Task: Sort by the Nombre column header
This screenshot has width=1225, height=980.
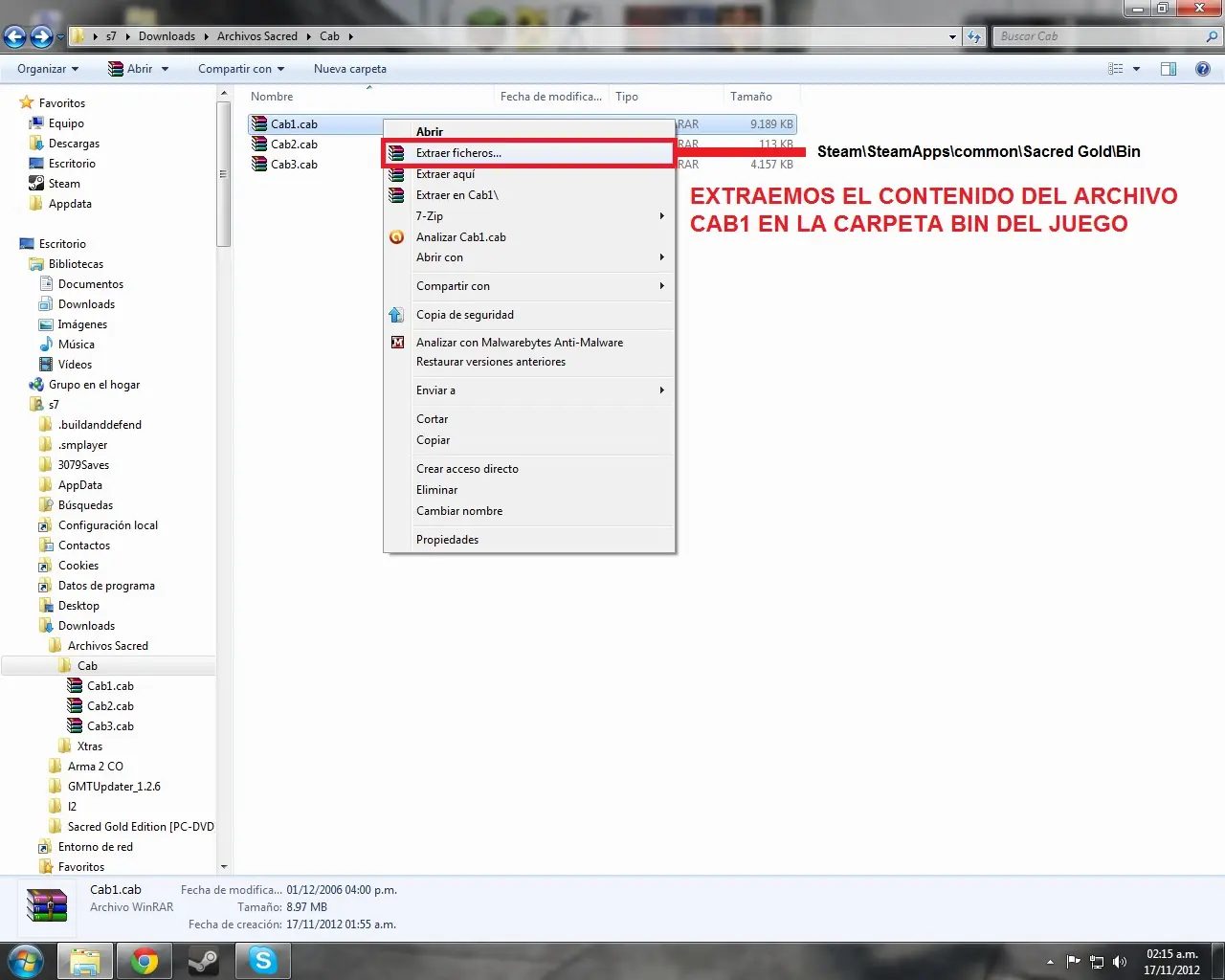Action: pyautogui.click(x=369, y=97)
